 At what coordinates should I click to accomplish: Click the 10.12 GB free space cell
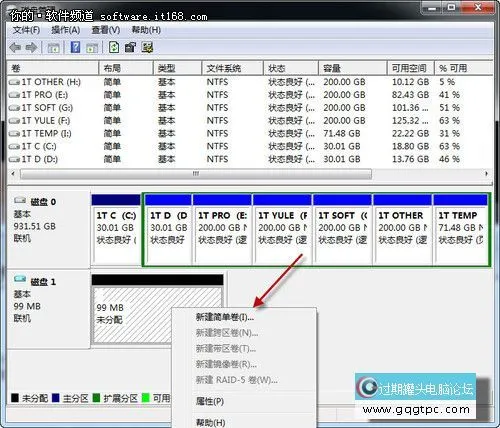(410, 82)
